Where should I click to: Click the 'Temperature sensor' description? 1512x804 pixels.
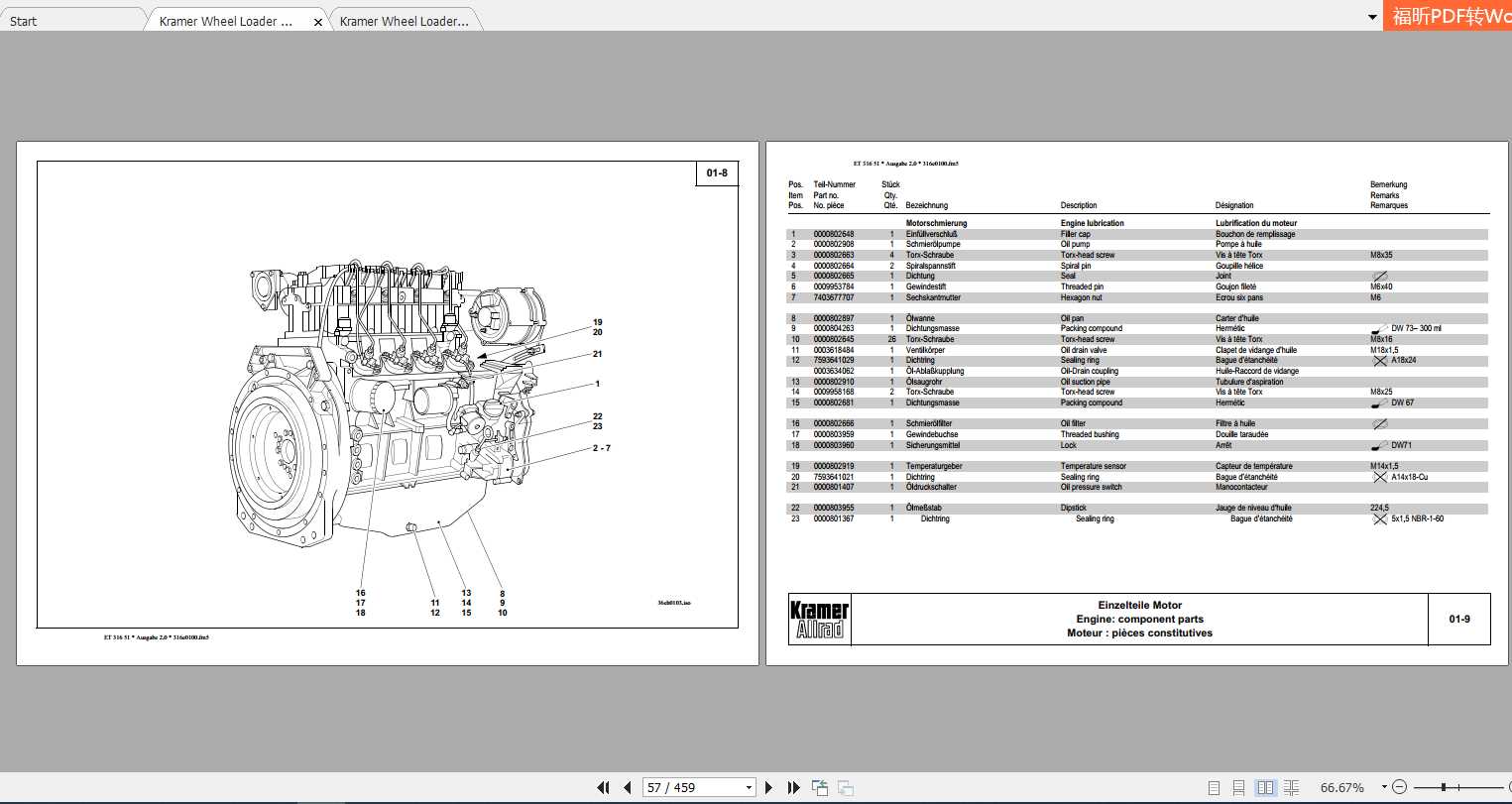[x=1094, y=466]
